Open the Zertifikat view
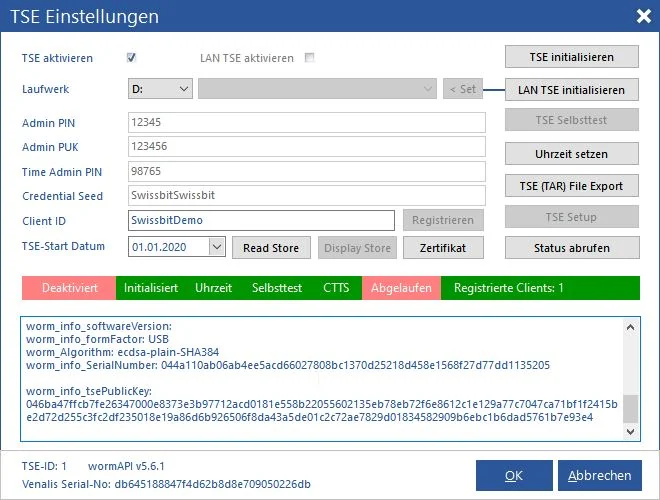The width and height of the screenshot is (660, 500). pos(443,247)
